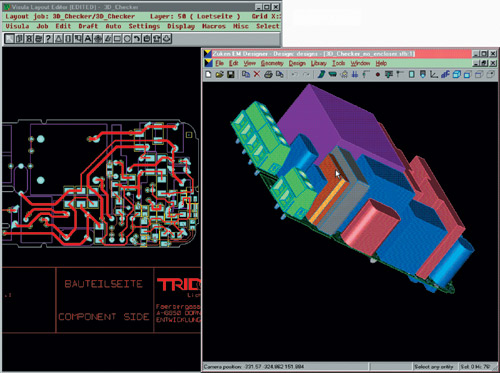This screenshot has width=500, height=373.
Task: Minimize the Zuken EM Designer window
Action: pos(476,53)
